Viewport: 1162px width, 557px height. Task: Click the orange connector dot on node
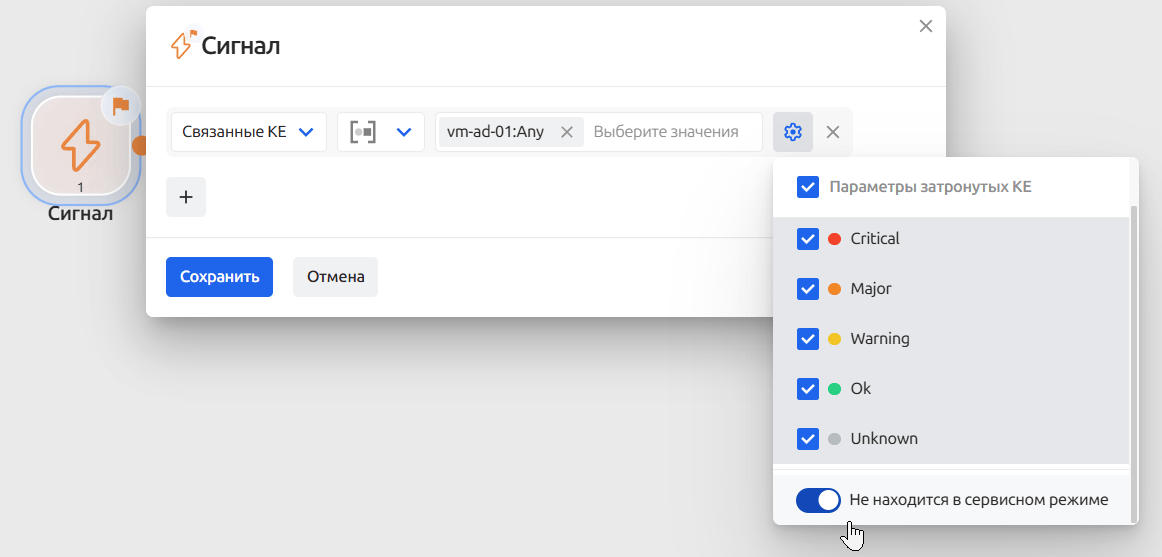(140, 145)
